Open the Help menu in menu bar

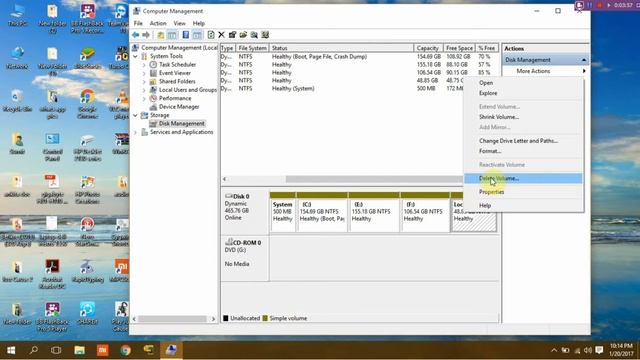199,23
